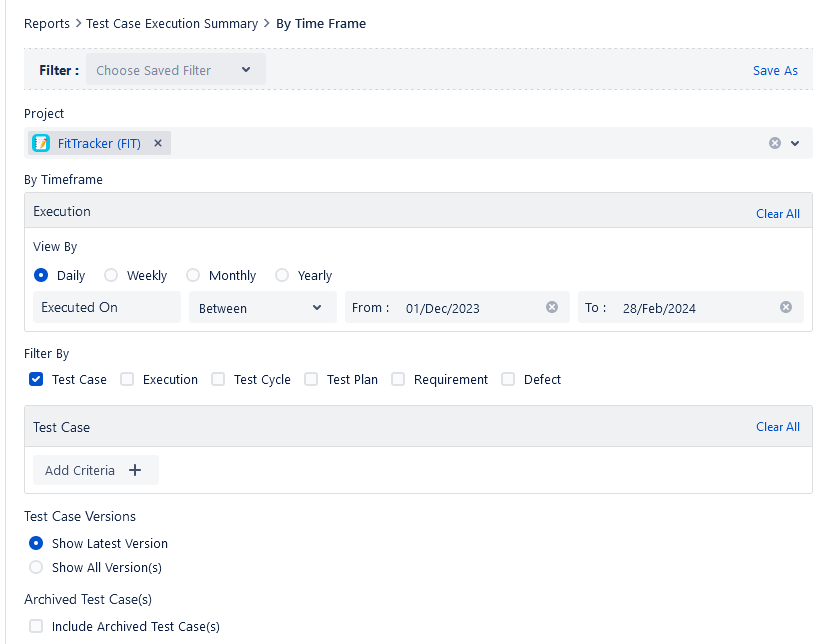
Task: Click the Save As link
Action: pos(775,70)
